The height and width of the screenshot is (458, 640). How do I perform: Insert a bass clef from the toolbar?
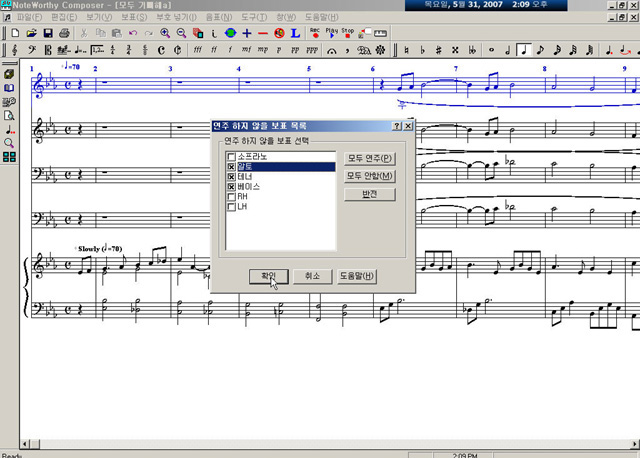pyautogui.click(x=32, y=50)
